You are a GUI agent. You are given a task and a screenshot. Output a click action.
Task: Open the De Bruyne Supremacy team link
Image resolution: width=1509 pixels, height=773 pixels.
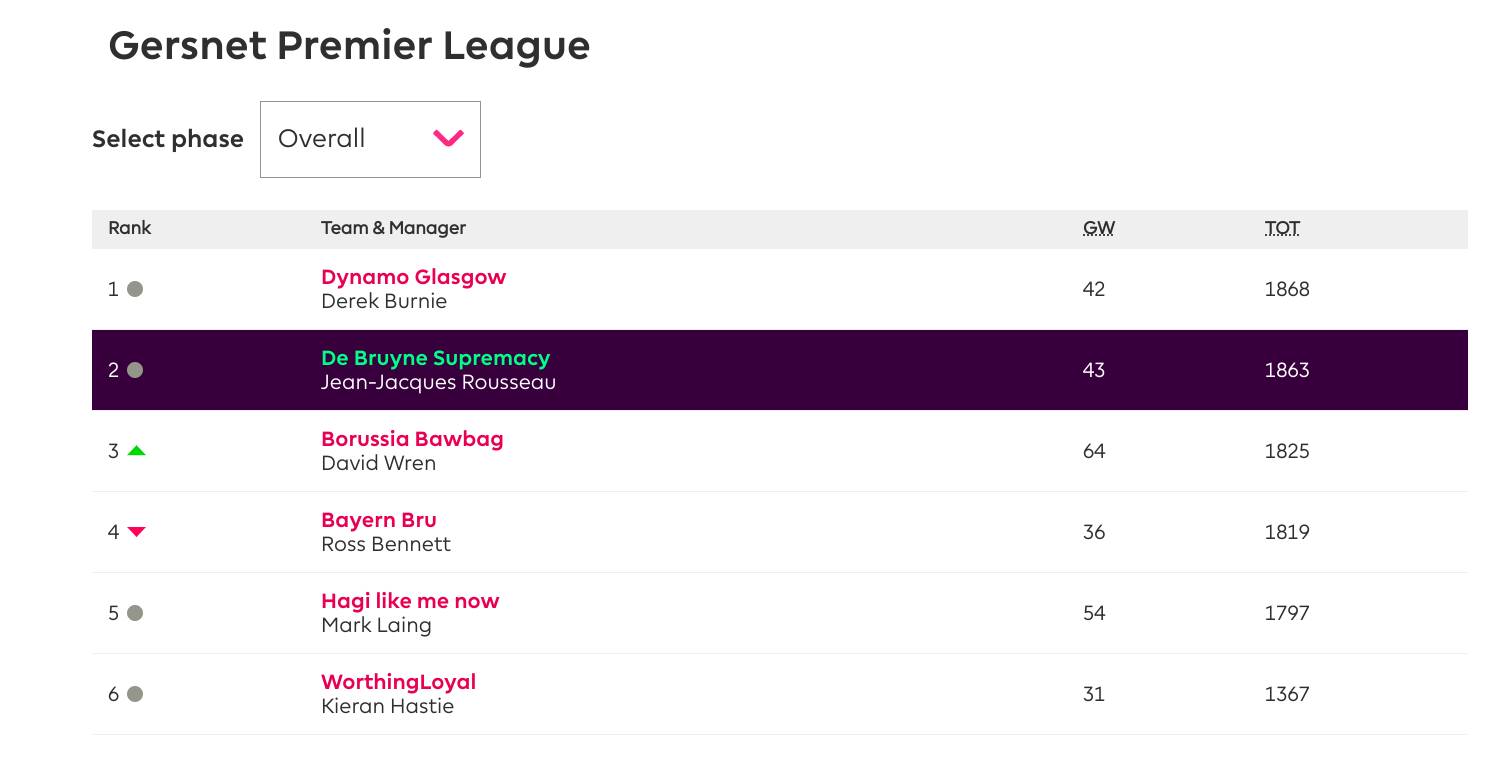pyautogui.click(x=435, y=358)
